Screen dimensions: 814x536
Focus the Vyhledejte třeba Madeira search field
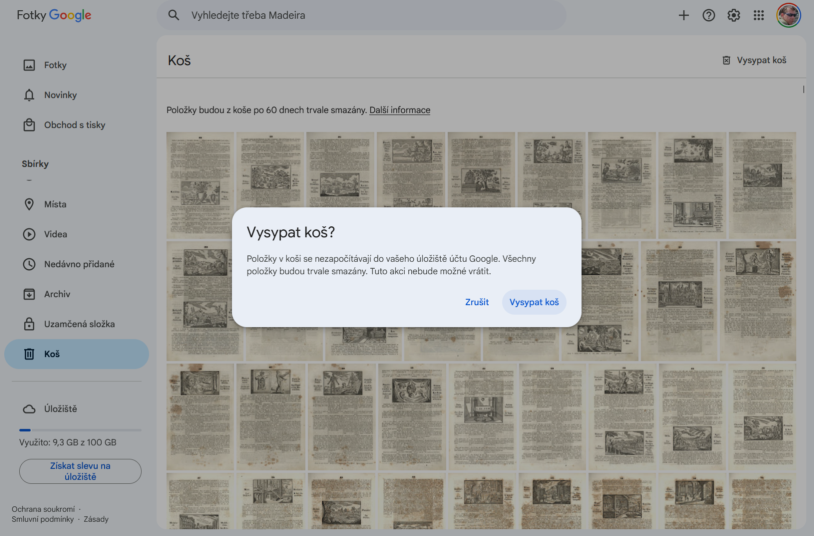coord(361,15)
